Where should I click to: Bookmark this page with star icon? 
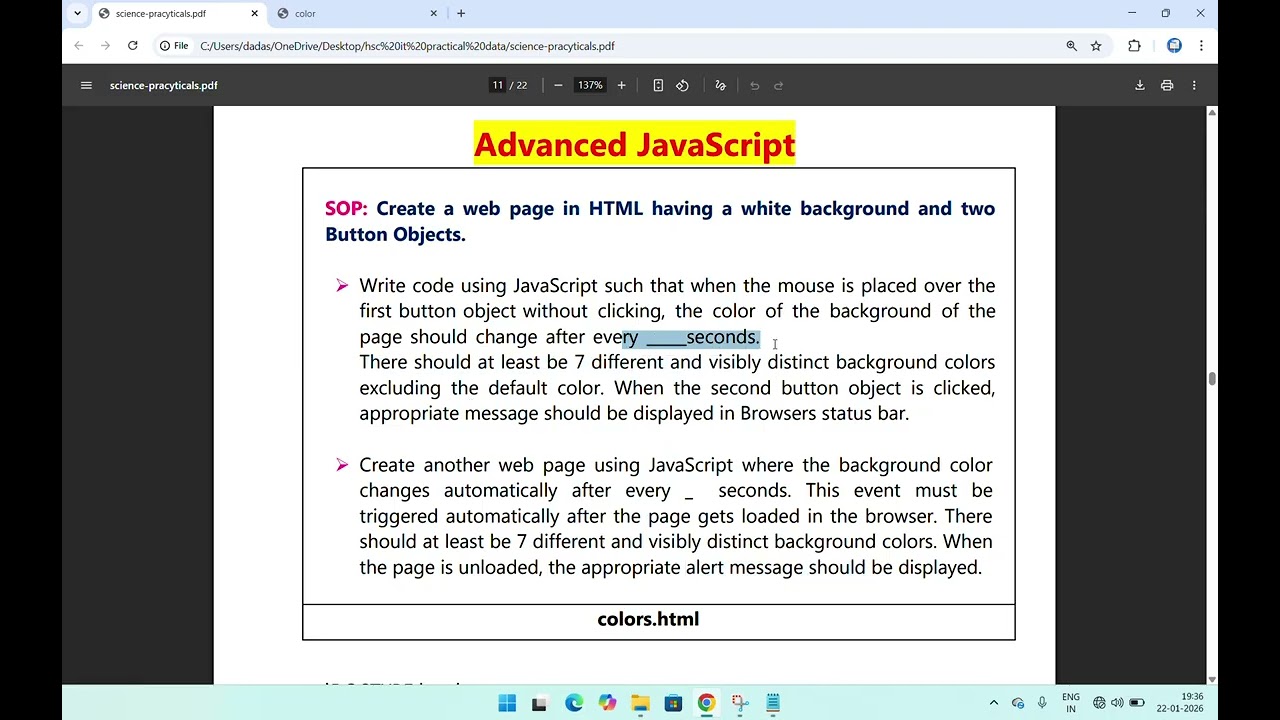(x=1096, y=45)
